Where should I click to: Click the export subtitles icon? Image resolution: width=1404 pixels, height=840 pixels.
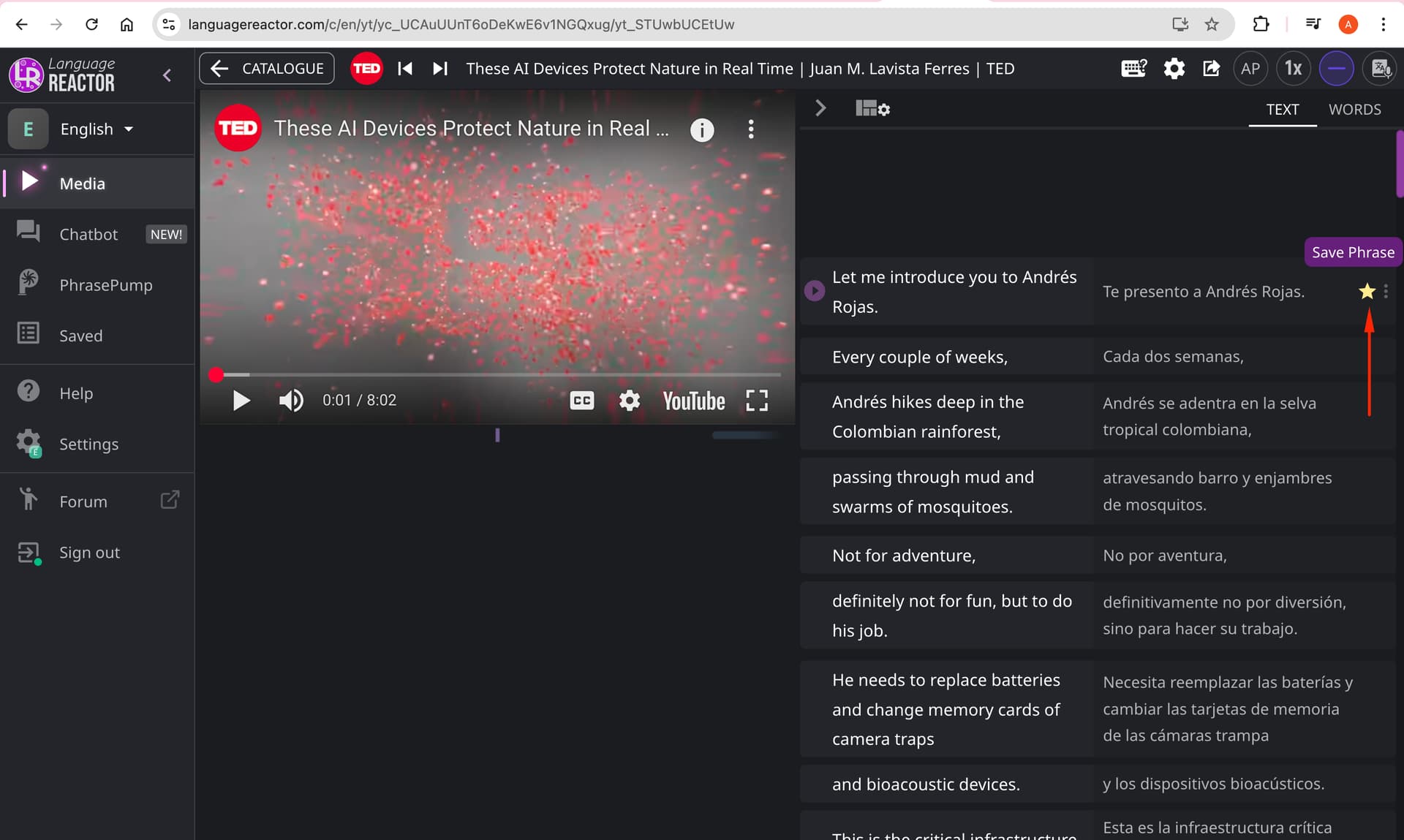click(1211, 69)
